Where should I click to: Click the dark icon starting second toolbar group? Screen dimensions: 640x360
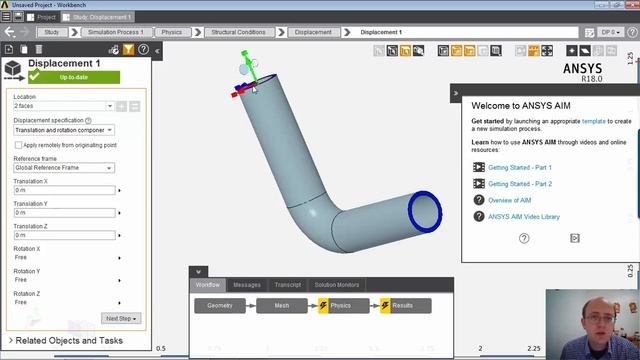tap(443, 51)
